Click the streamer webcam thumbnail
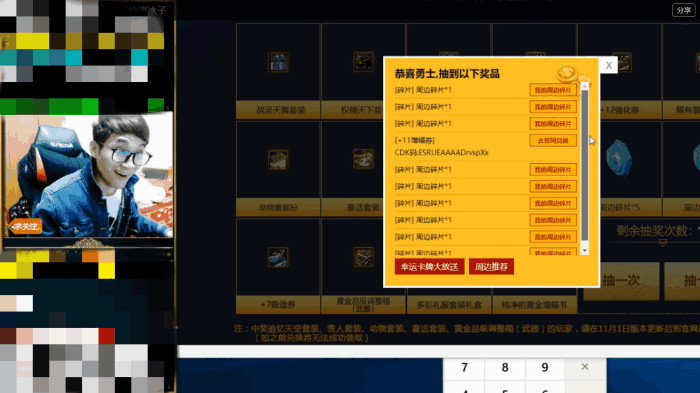Image resolution: width=700 pixels, height=393 pixels. [88, 175]
